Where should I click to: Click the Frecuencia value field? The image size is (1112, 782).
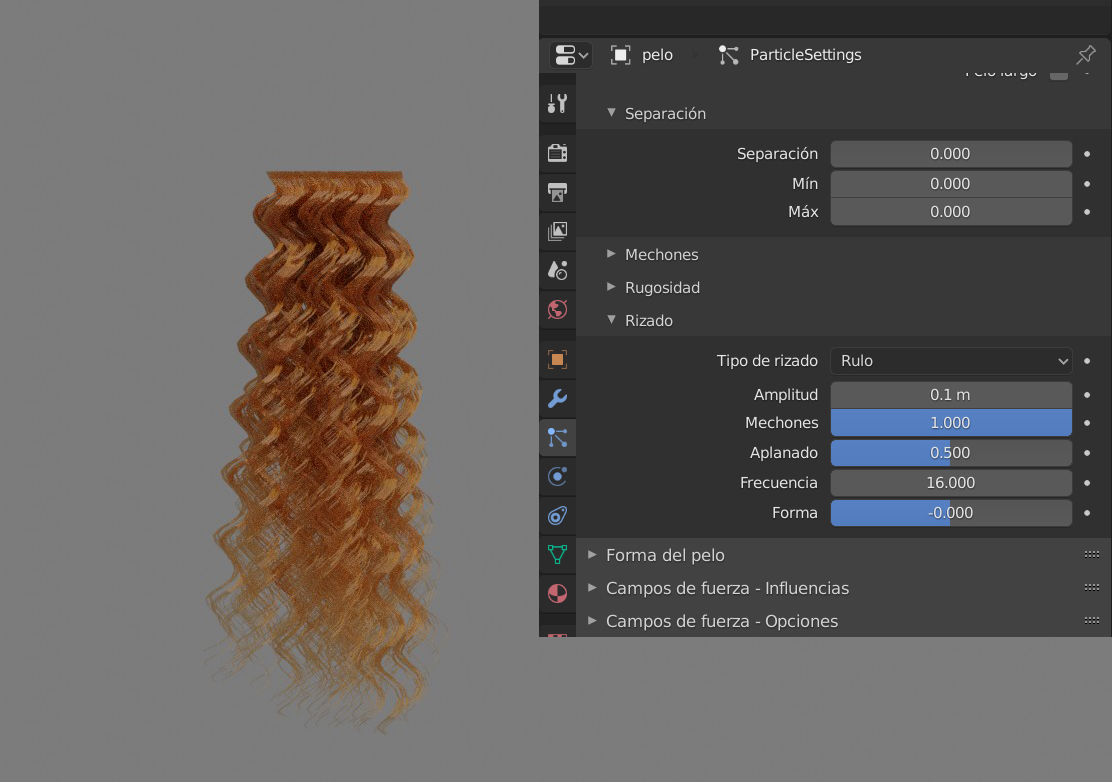coord(951,483)
